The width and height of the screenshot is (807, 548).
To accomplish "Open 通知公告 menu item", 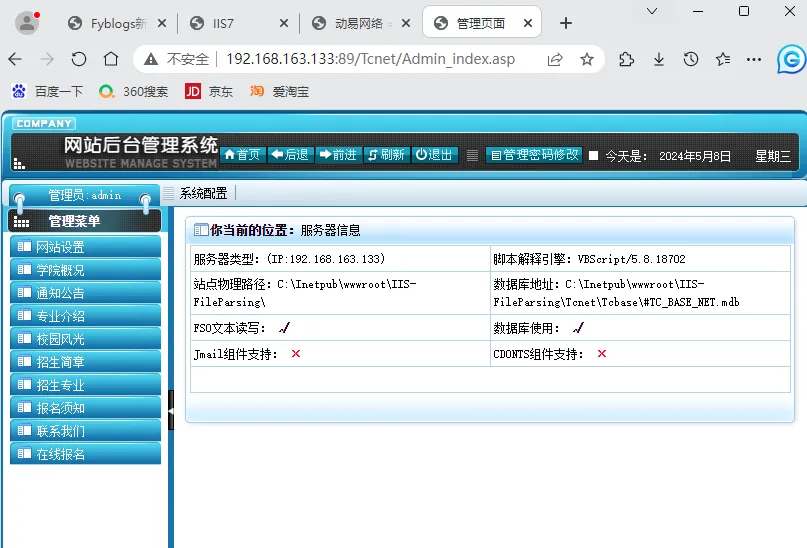I will (85, 293).
